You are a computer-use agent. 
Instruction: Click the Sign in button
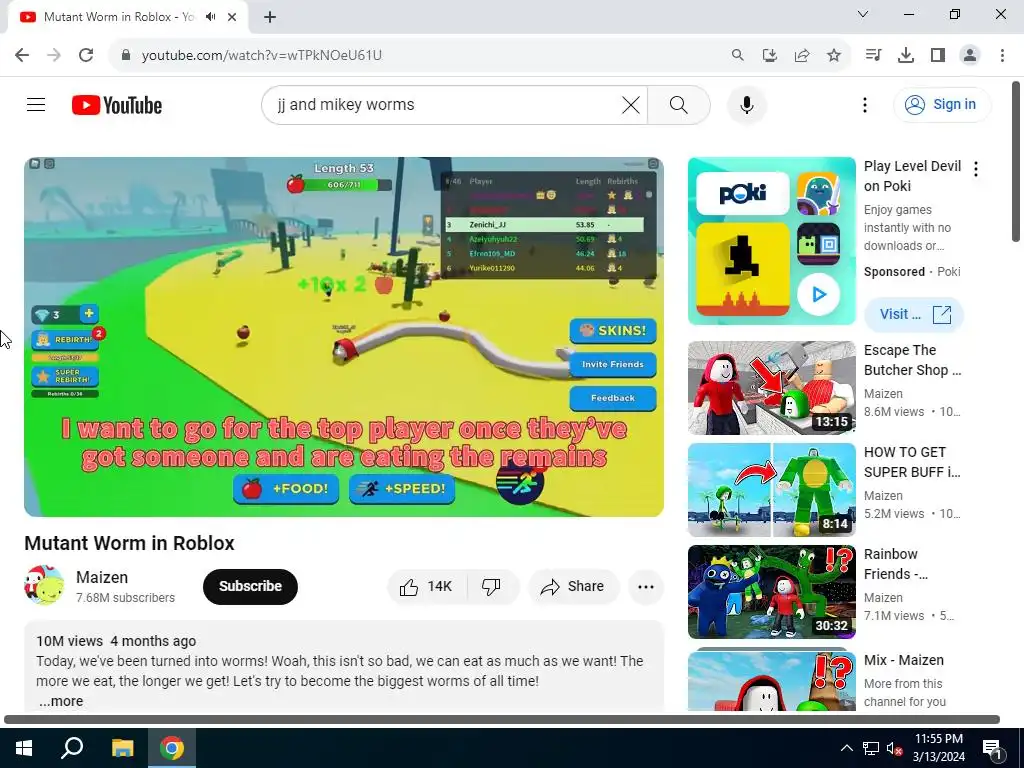click(942, 104)
